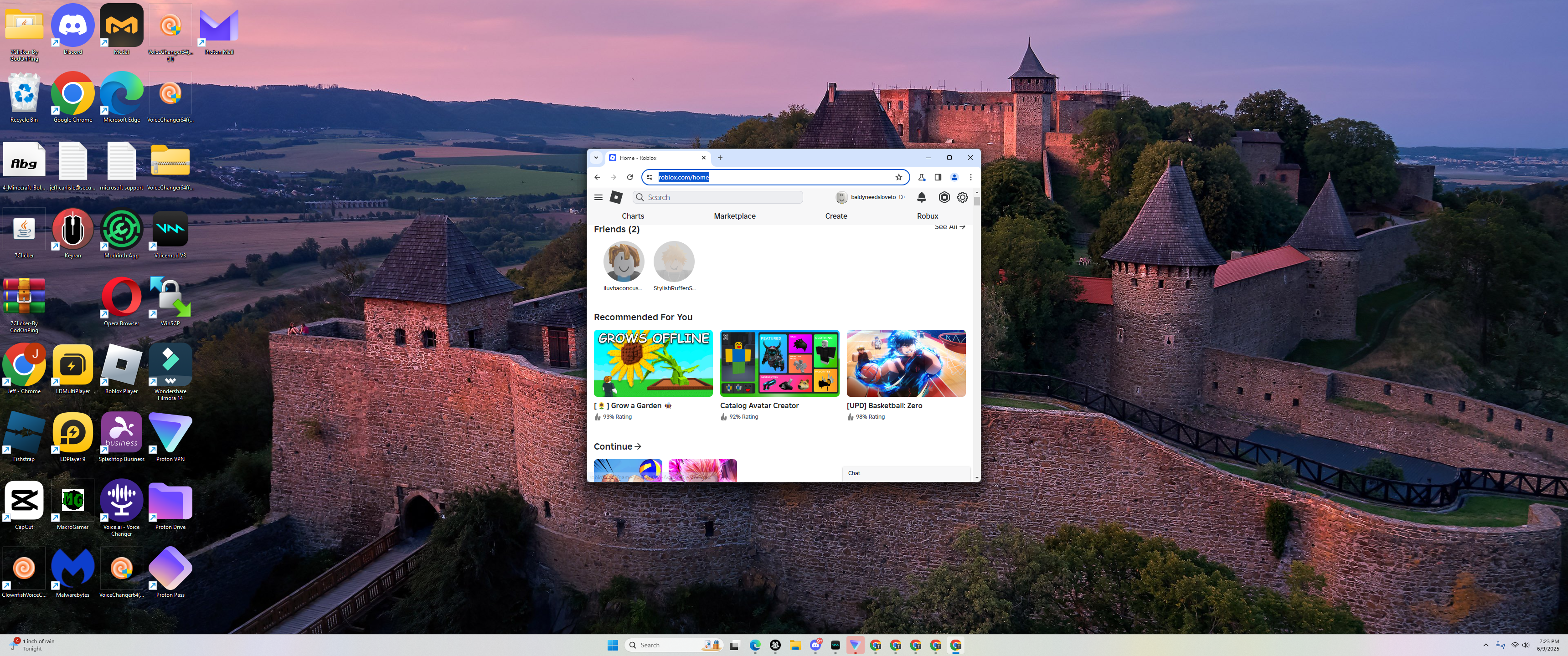Open the Roblox settings gear
The width and height of the screenshot is (1568, 656).
tap(962, 197)
